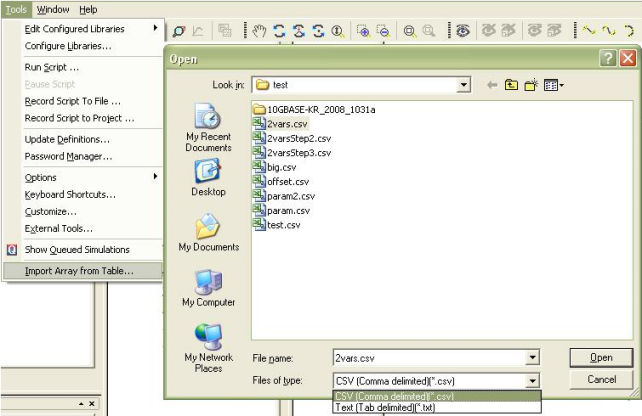The height and width of the screenshot is (416, 642).
Task: Open My Computer in places bar
Action: click(x=208, y=288)
